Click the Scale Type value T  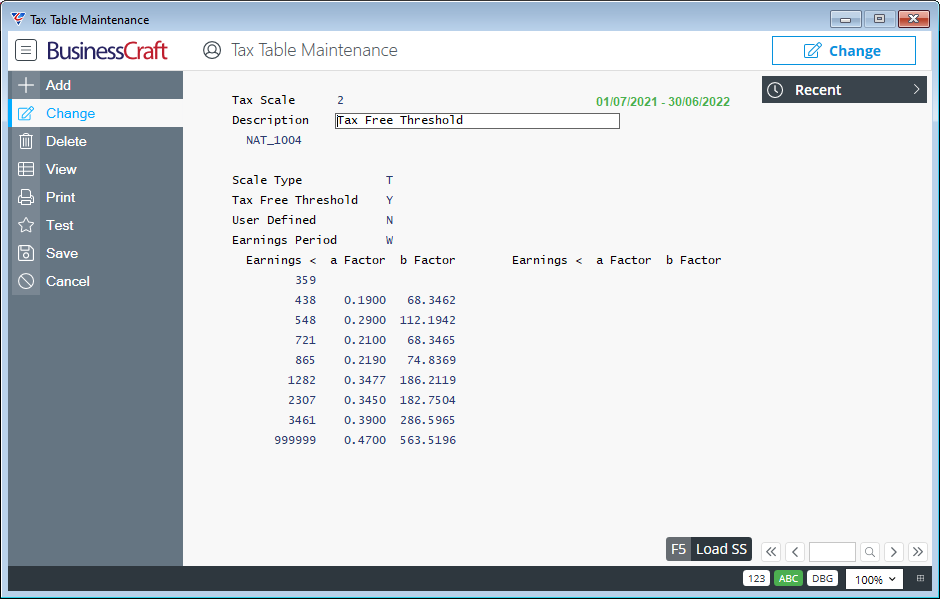pyautogui.click(x=390, y=180)
